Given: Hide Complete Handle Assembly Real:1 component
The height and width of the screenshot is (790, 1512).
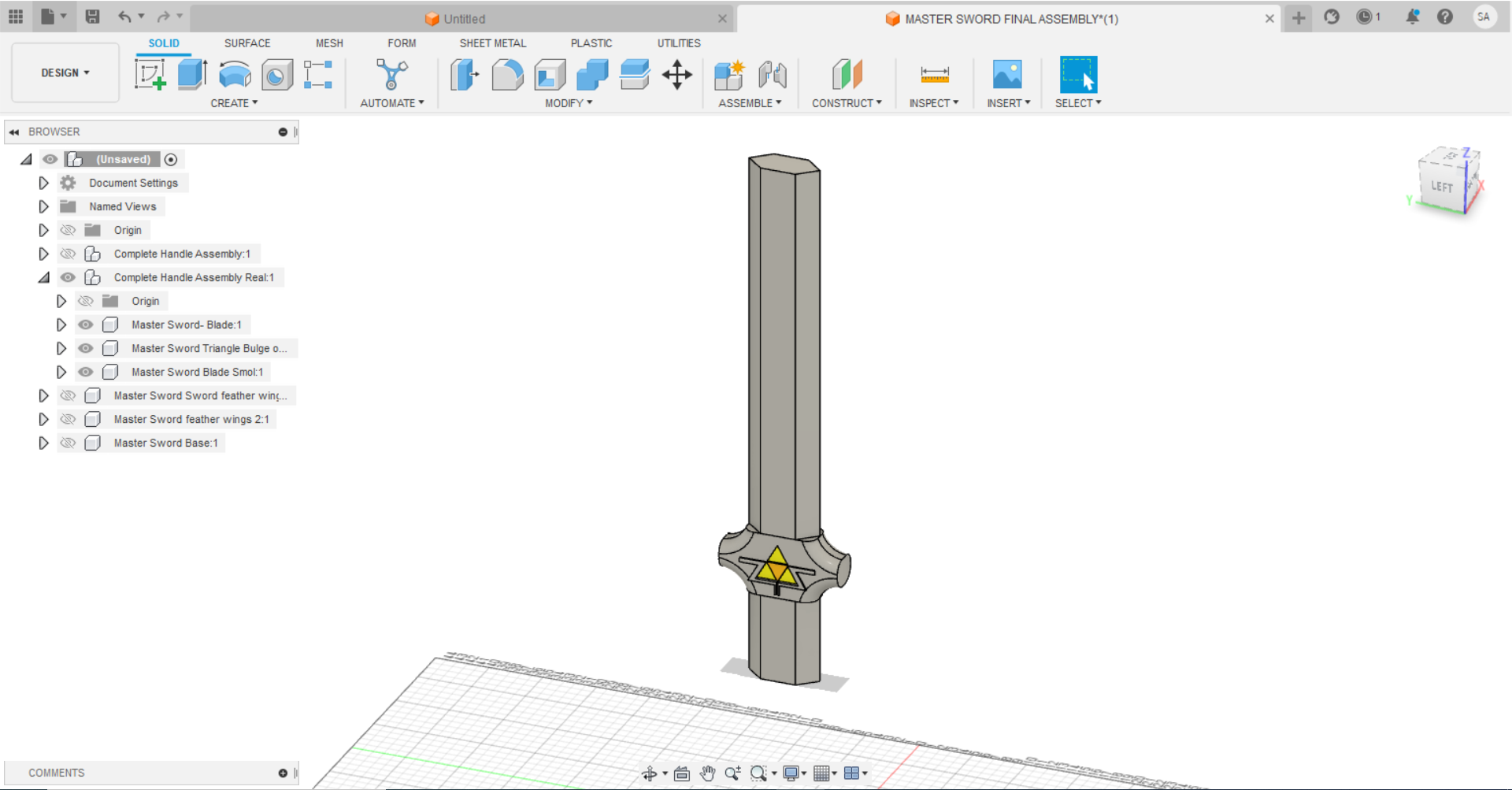Looking at the screenshot, I should point(69,277).
